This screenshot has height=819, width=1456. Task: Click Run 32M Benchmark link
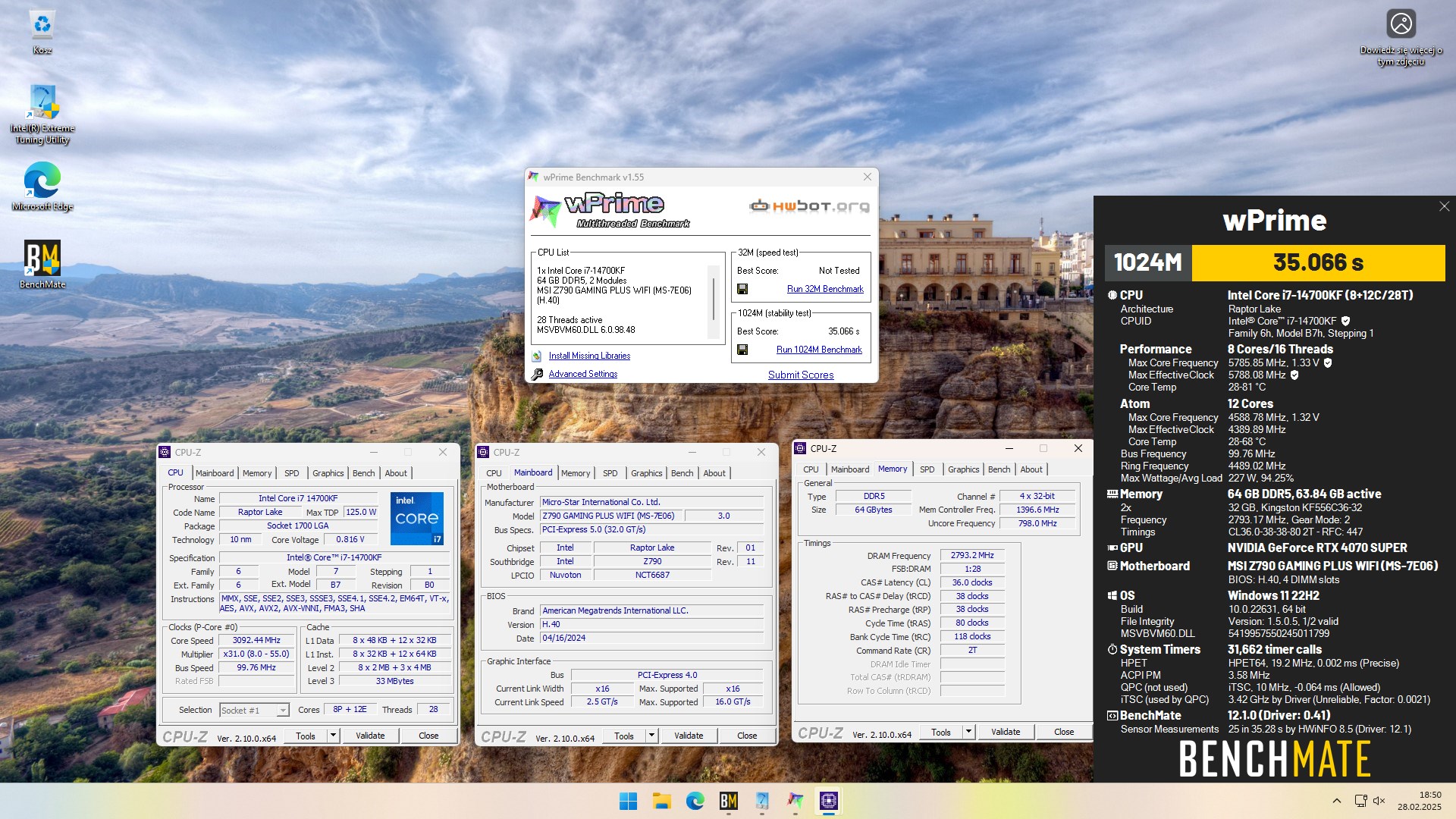[825, 289]
